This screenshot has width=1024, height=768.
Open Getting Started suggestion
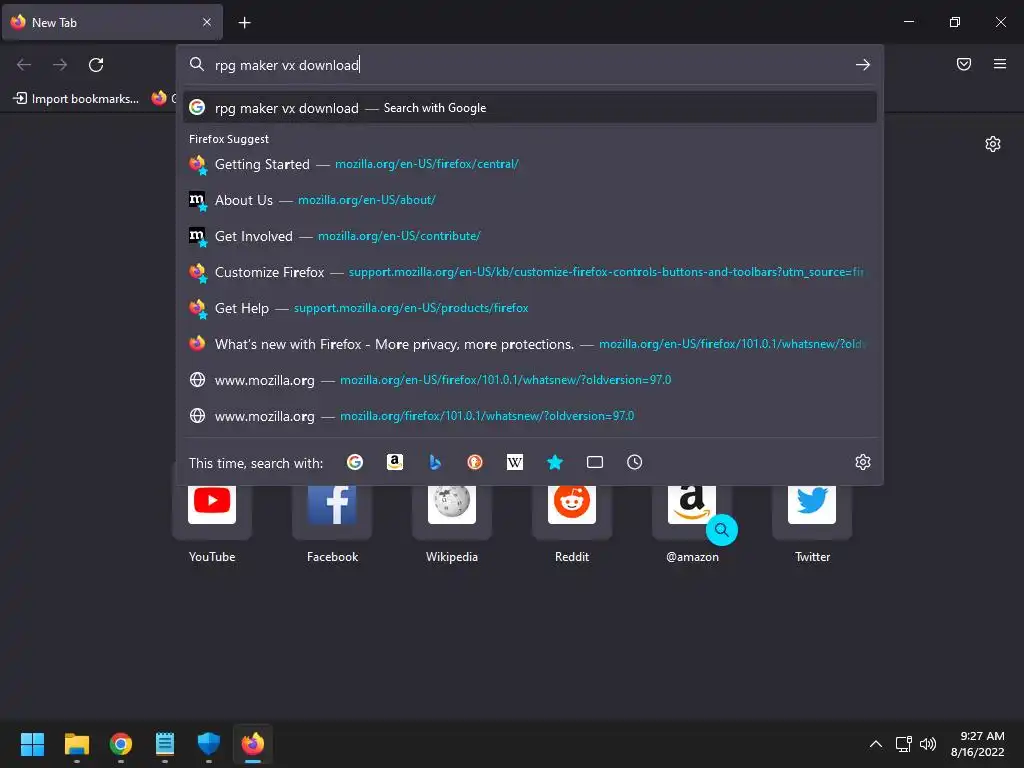(x=530, y=164)
